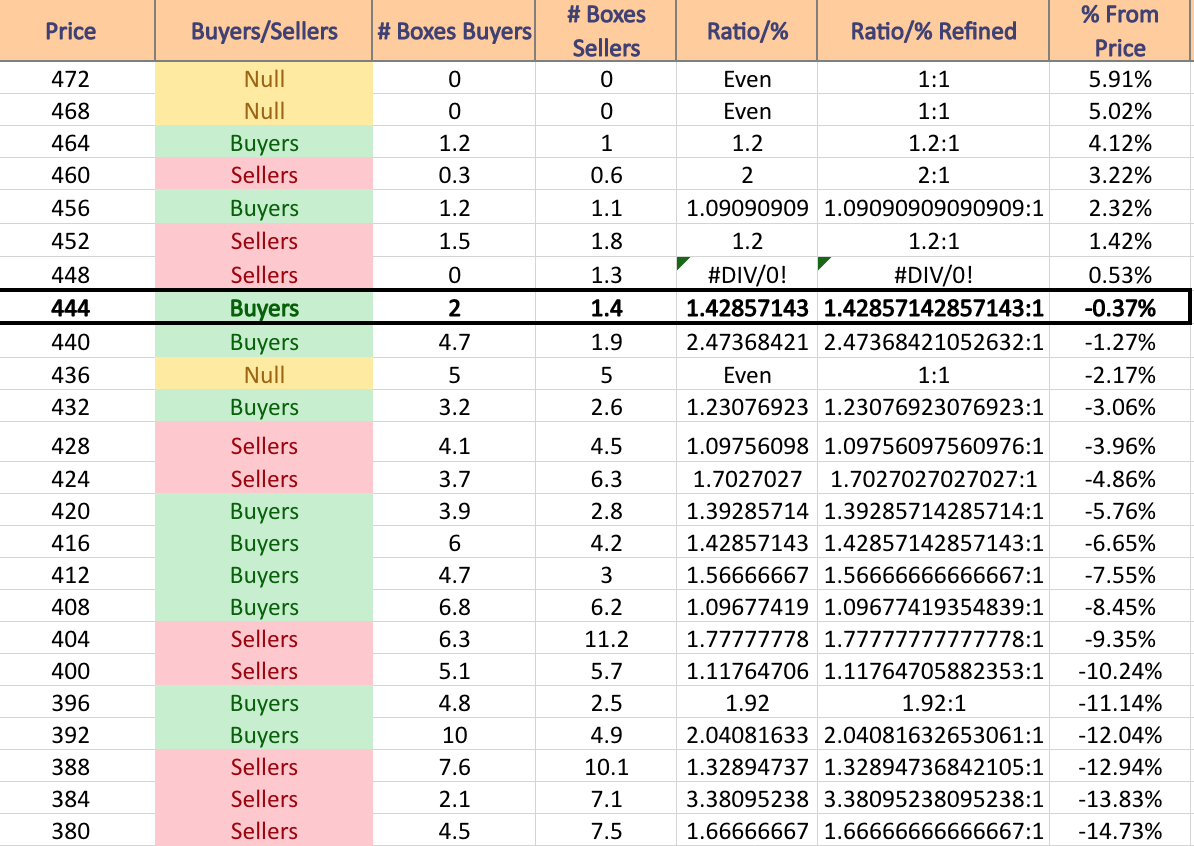Select ratio 1.7027027 in row 424

[747, 478]
